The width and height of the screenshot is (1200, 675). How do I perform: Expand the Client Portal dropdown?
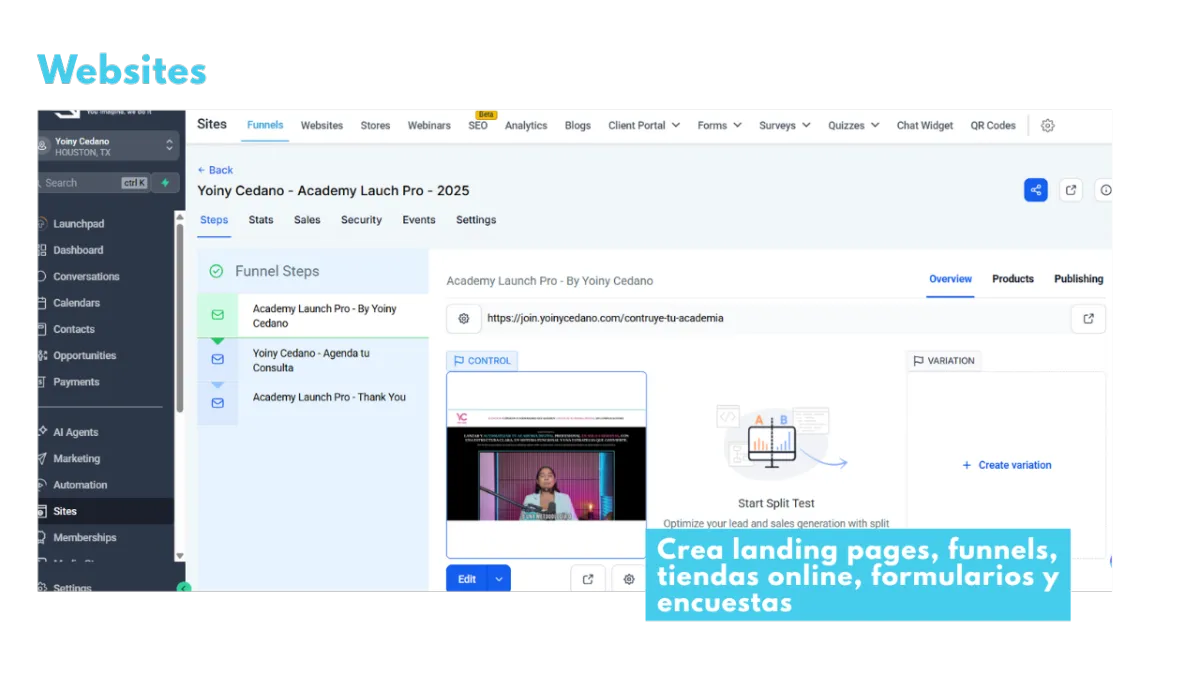[x=644, y=125]
